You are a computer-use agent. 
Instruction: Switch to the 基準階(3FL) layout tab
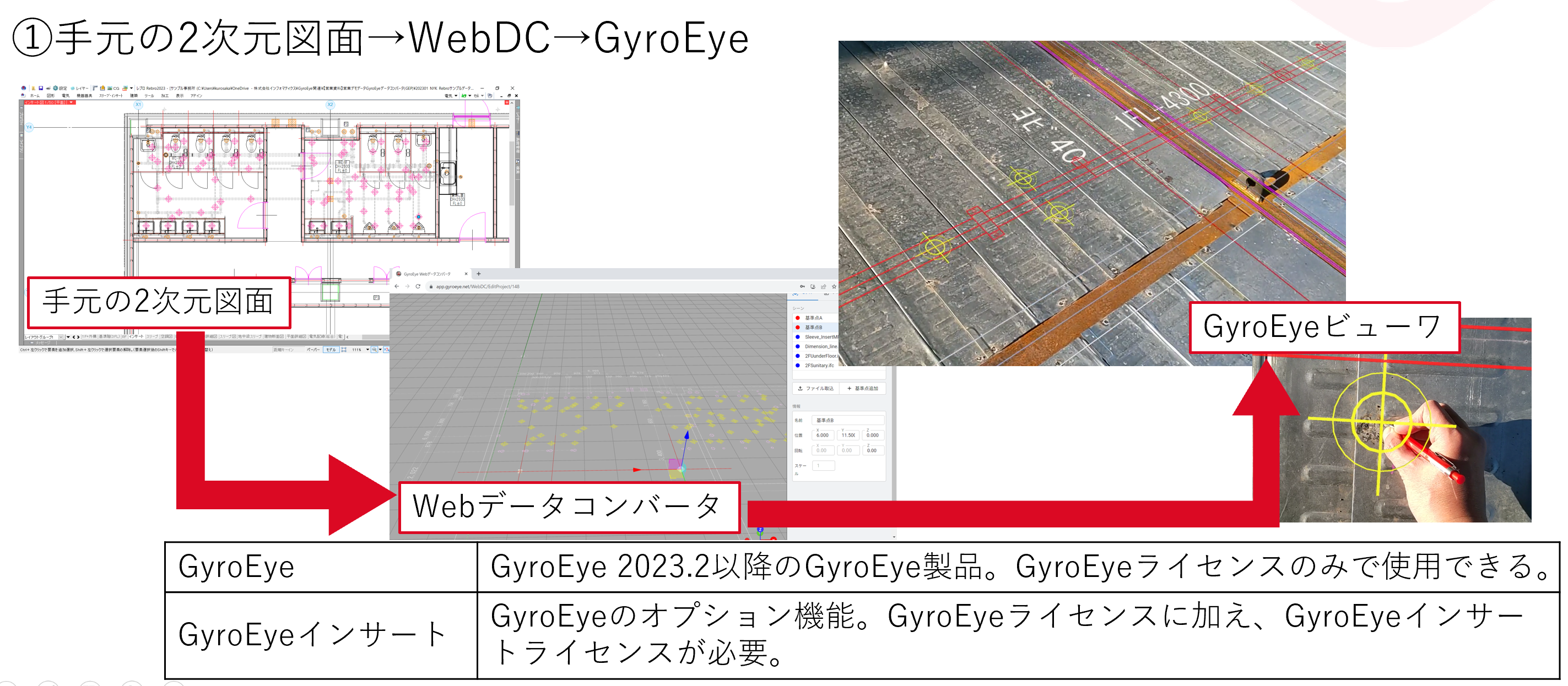[110, 336]
